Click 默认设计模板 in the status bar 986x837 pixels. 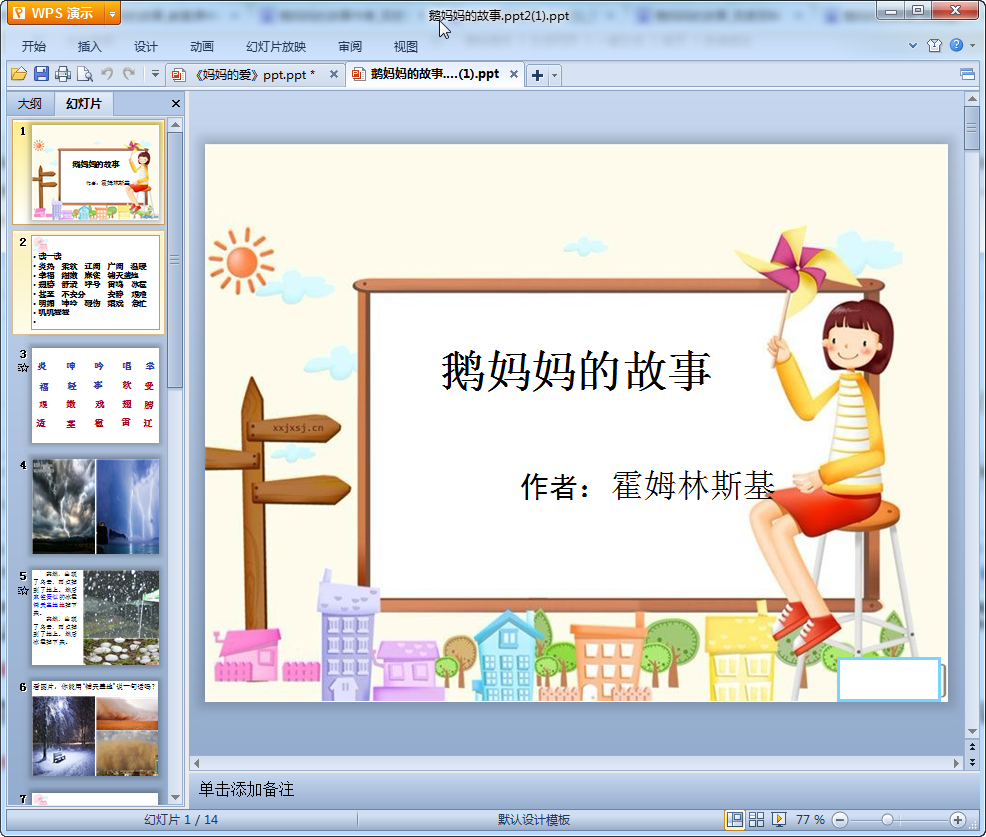[534, 819]
